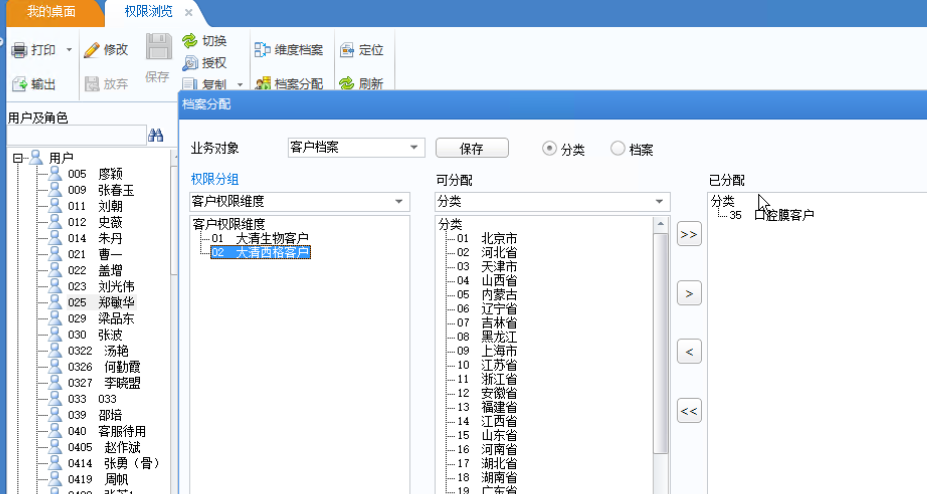Click the 保存 floppy disk toolbar icon
Screen dimensions: 927x494
tap(158, 47)
